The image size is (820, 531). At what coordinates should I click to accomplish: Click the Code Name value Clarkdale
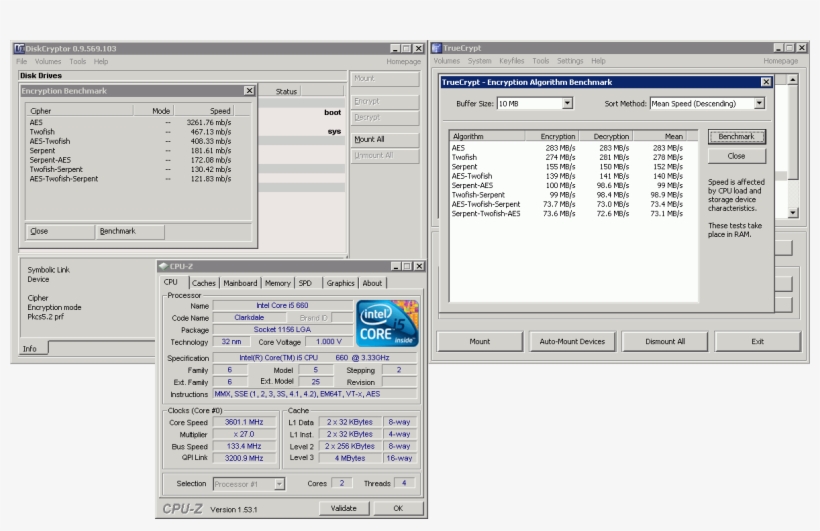(249, 318)
